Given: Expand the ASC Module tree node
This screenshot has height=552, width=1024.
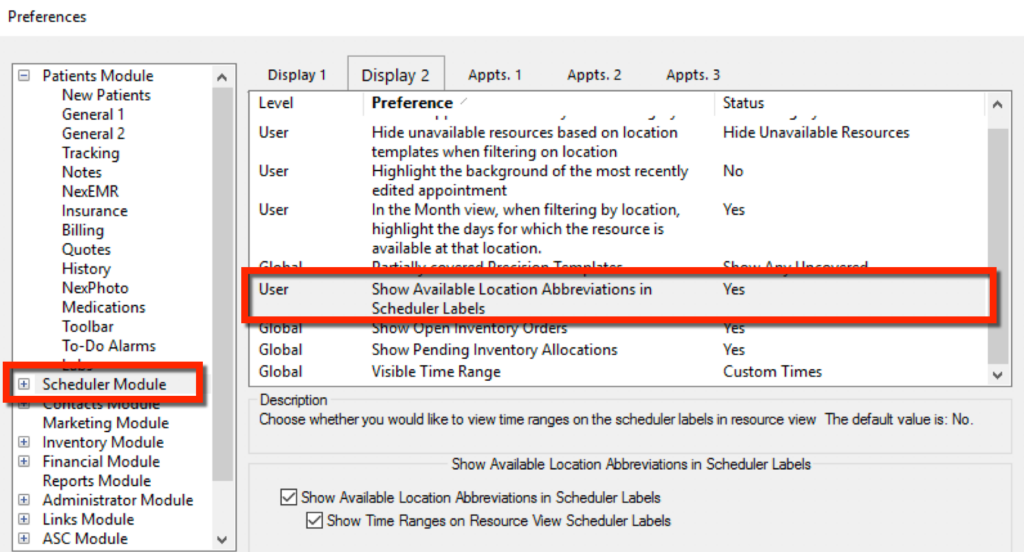Looking at the screenshot, I should point(24,538).
